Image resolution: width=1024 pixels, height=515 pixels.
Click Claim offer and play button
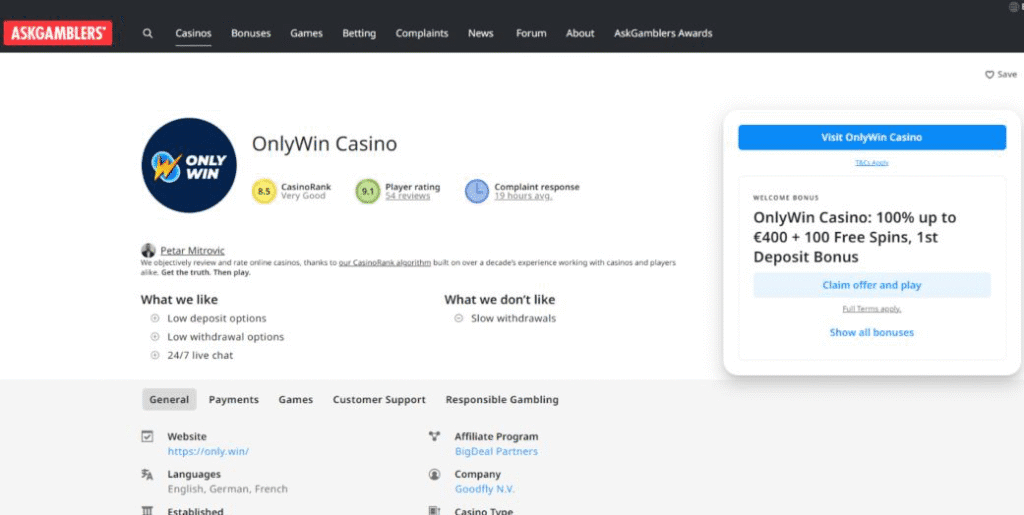click(x=871, y=285)
